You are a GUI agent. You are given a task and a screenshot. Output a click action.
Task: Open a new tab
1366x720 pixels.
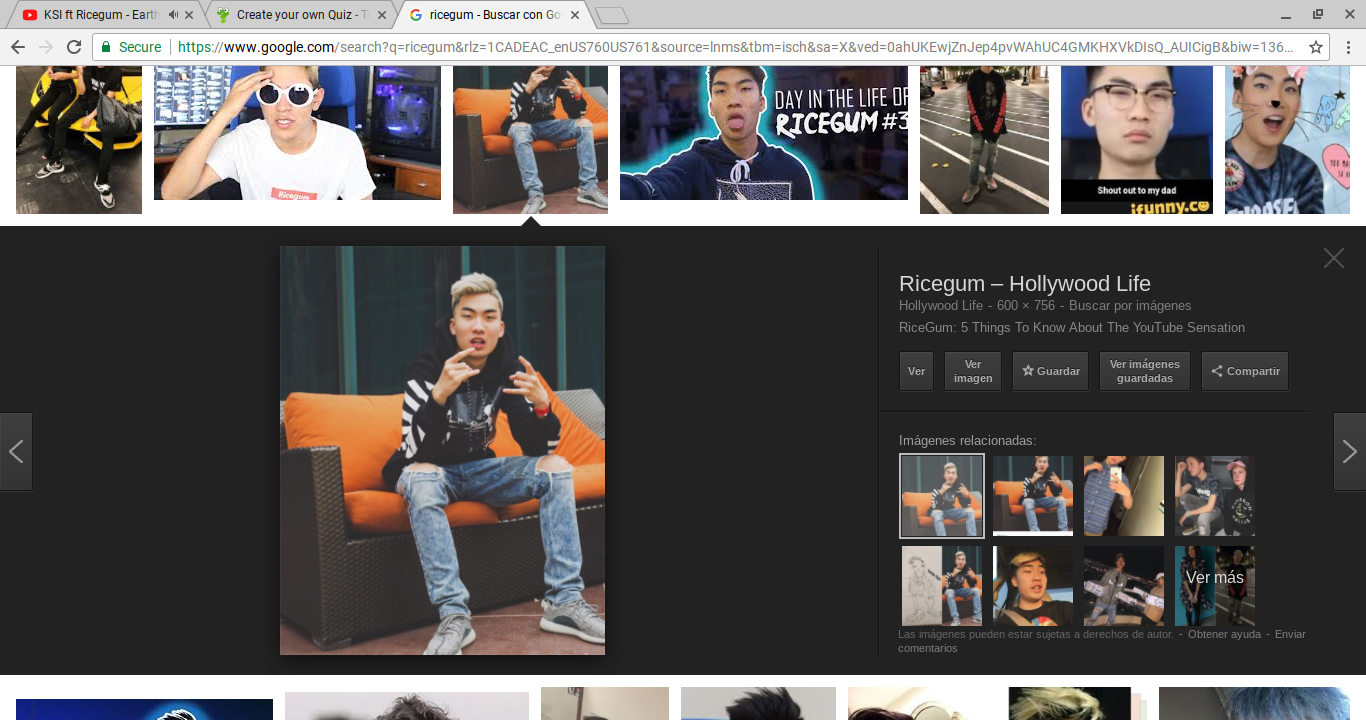611,15
